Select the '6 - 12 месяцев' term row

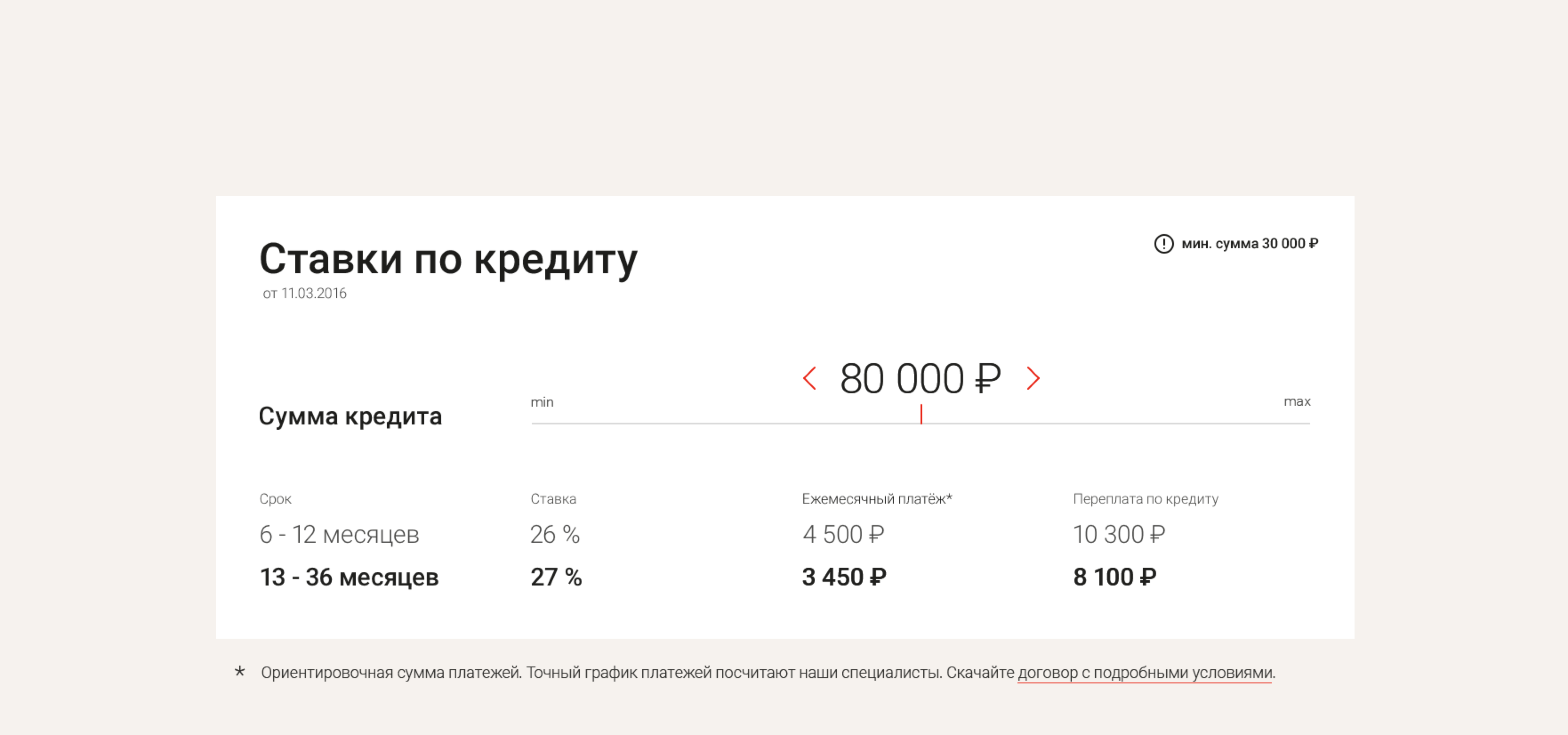point(339,534)
